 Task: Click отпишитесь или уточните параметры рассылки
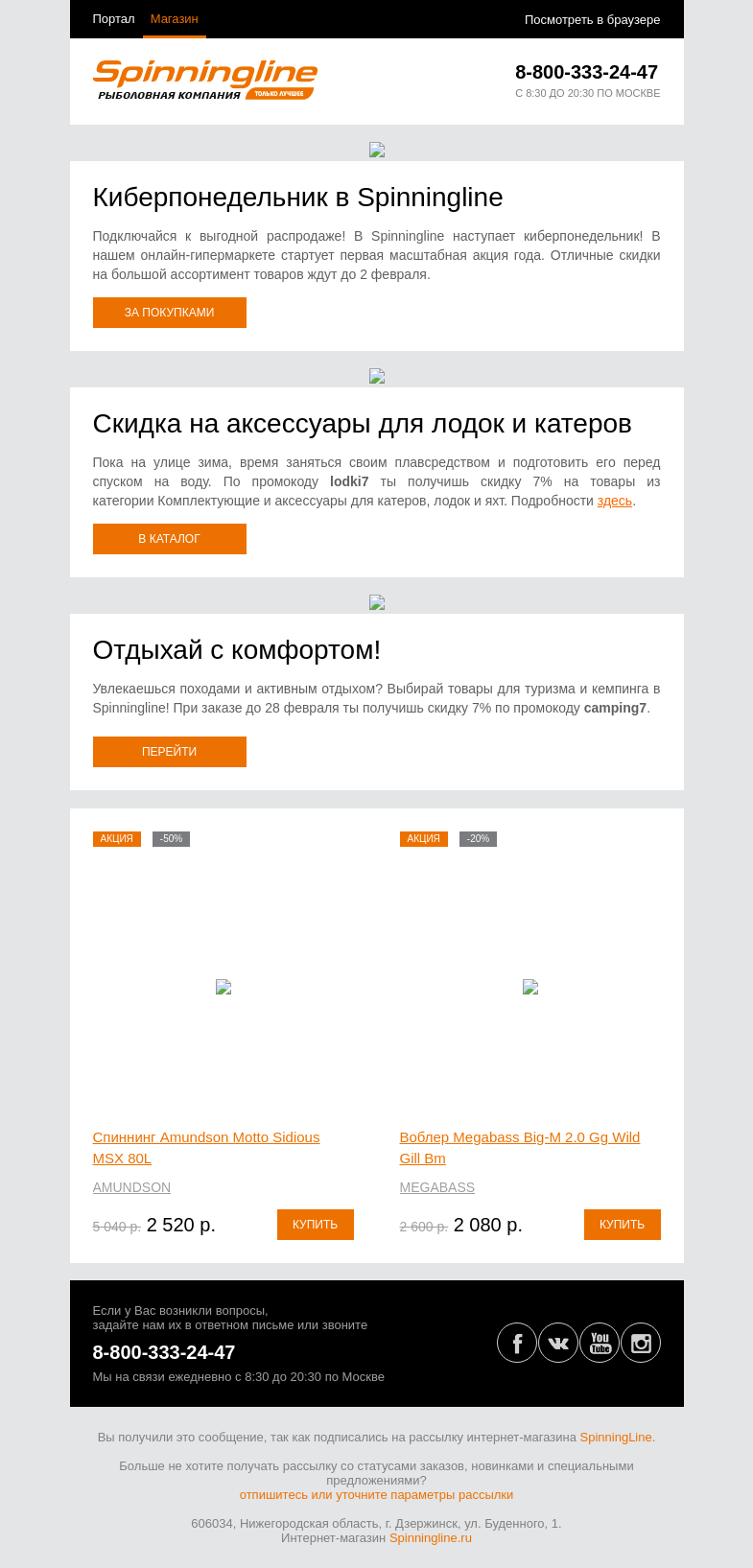pyautogui.click(x=376, y=1495)
